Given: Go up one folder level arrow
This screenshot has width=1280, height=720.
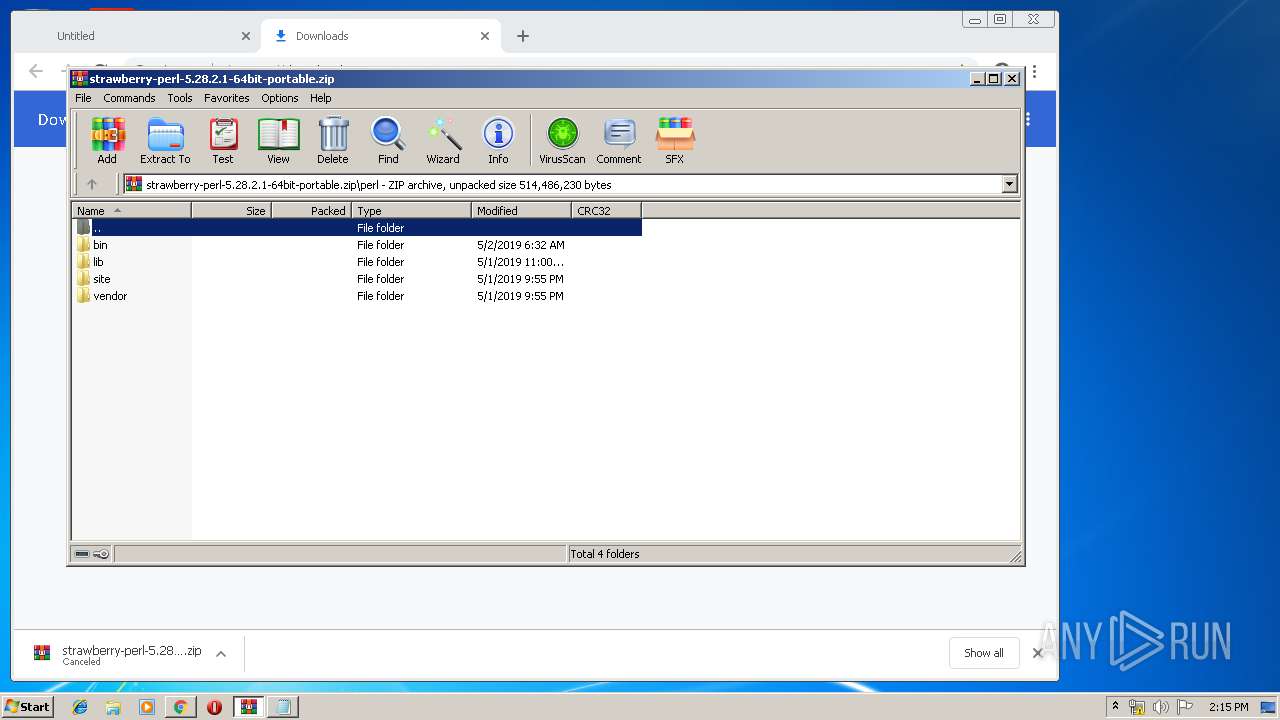Looking at the screenshot, I should [x=92, y=184].
